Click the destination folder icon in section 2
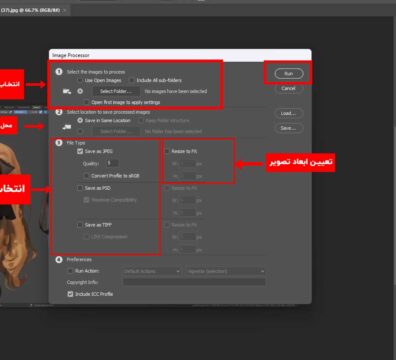The image size is (396, 360). coord(67,127)
